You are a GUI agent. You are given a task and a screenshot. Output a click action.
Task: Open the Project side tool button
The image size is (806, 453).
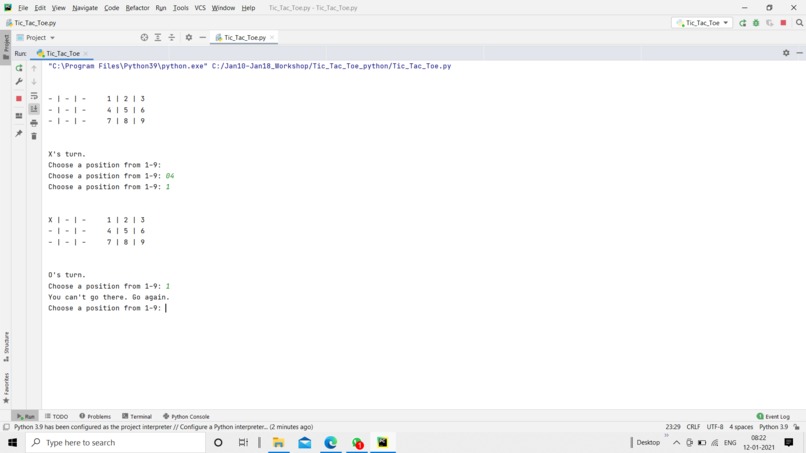tap(6, 46)
